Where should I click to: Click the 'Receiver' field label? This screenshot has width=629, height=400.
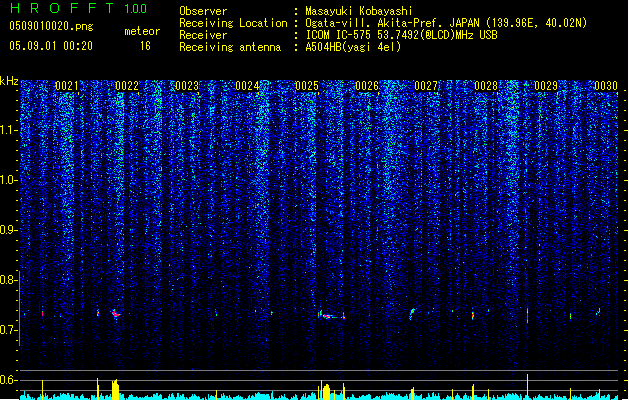[x=203, y=35]
